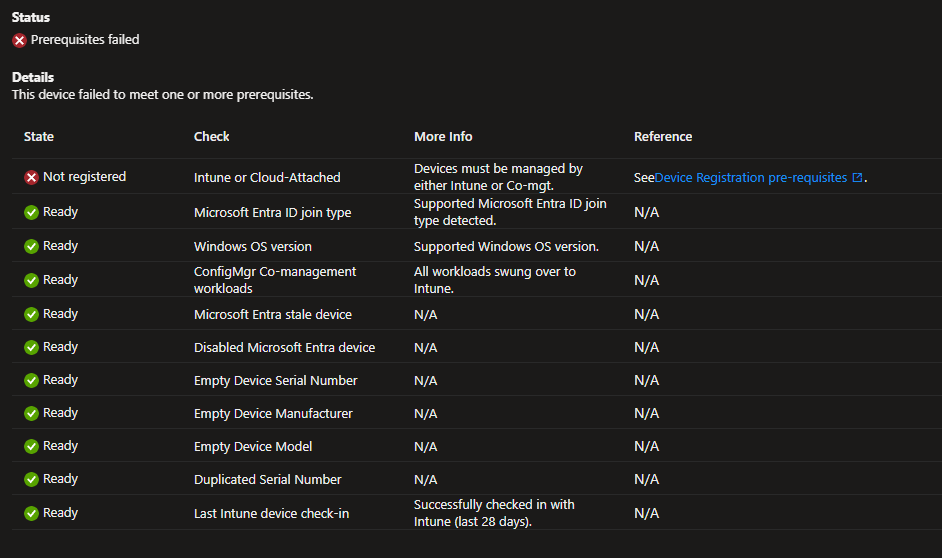Click 'This device failed to meet' description text
Viewport: 942px width, 558px height.
pyautogui.click(x=163, y=95)
